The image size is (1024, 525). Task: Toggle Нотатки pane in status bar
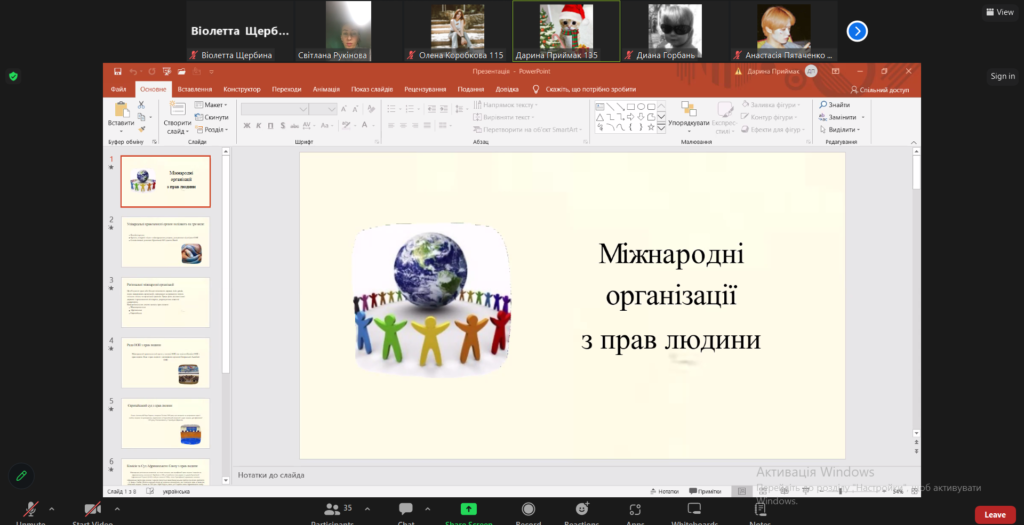pos(664,491)
